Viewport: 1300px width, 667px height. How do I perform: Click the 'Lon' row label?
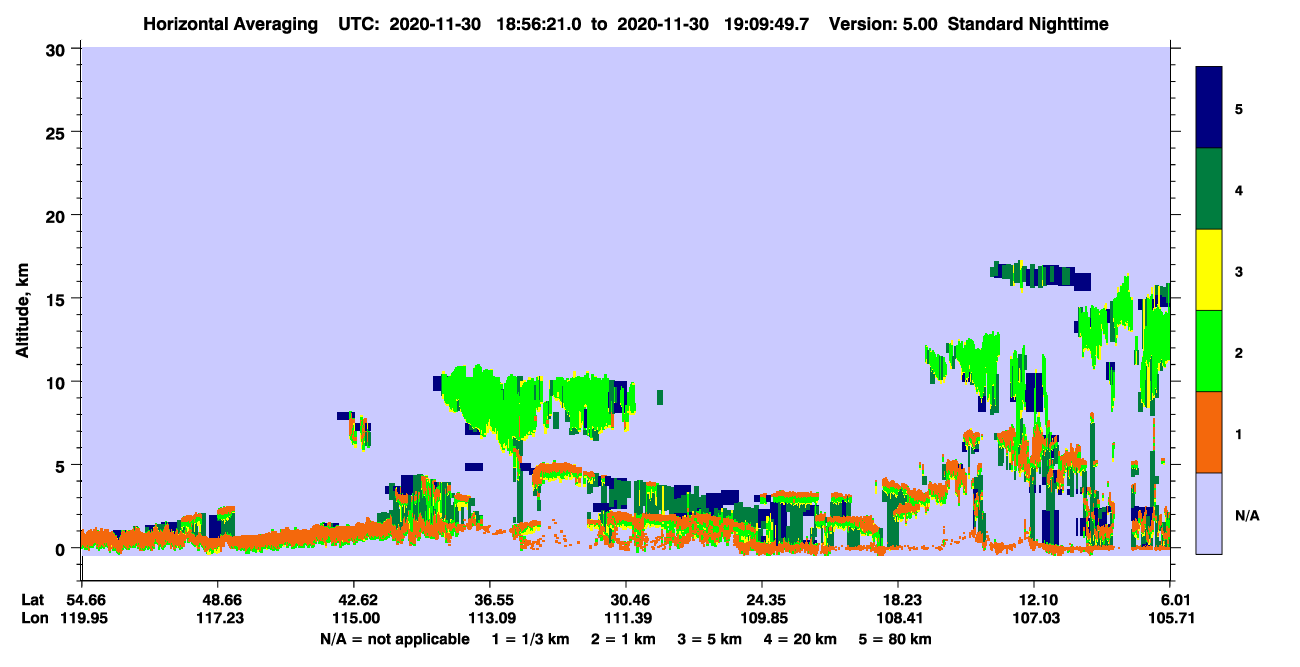tap(34, 618)
